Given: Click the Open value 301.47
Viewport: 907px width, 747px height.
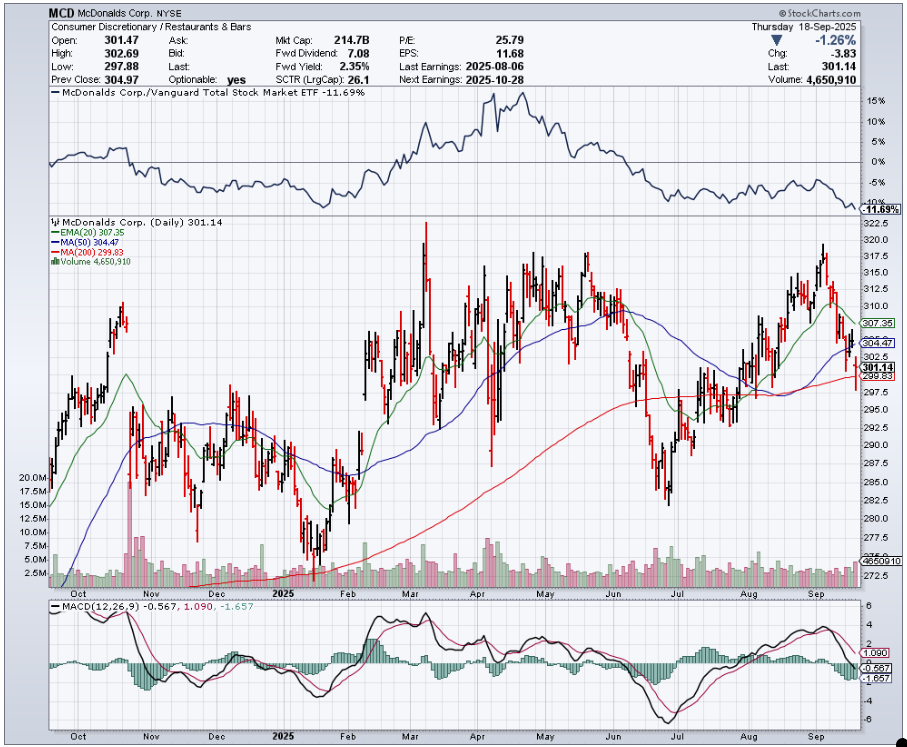Looking at the screenshot, I should (x=121, y=41).
